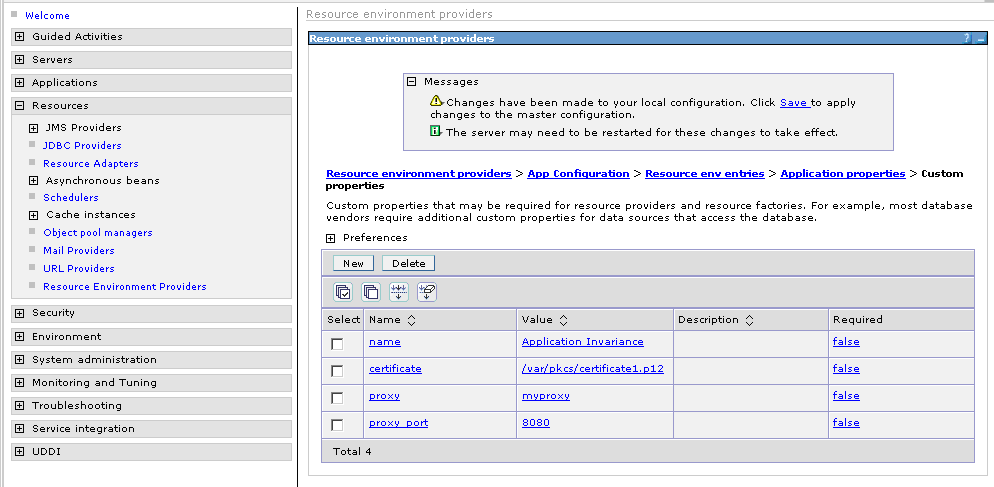The width and height of the screenshot is (994, 487).
Task: Collapse the Messages box
Action: [x=411, y=82]
